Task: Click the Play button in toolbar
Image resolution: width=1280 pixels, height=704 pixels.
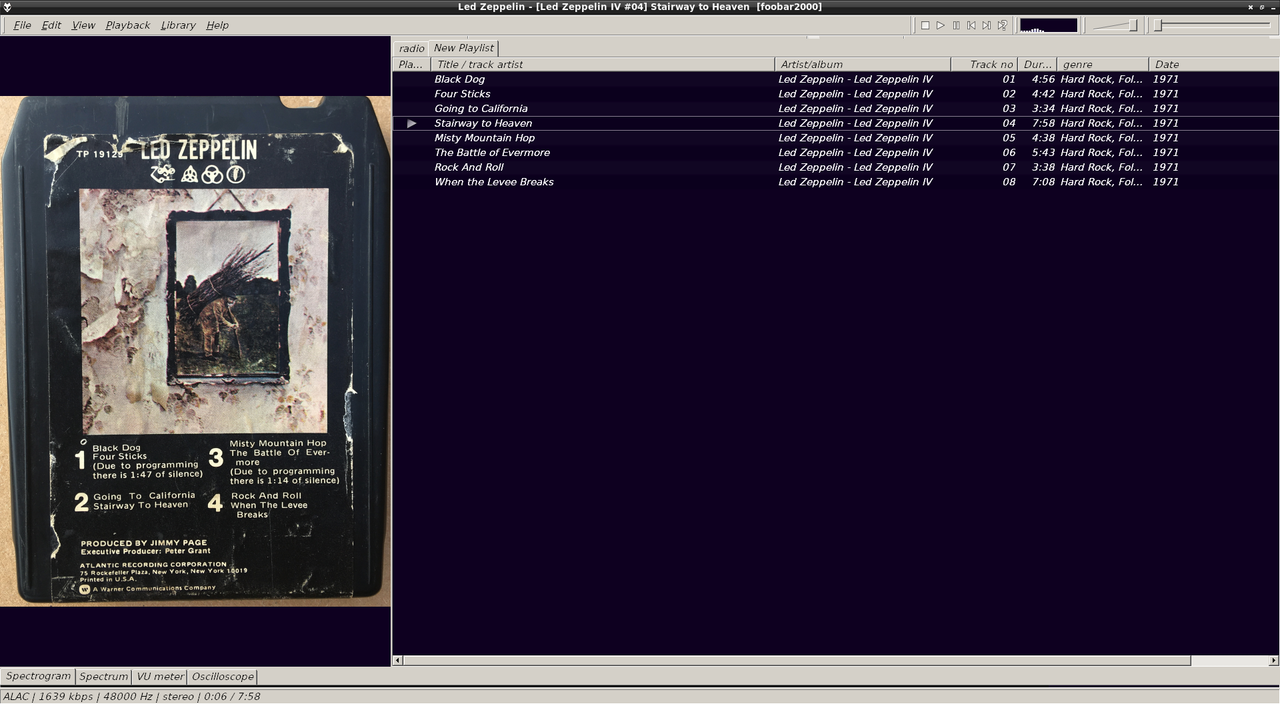Action: point(940,25)
